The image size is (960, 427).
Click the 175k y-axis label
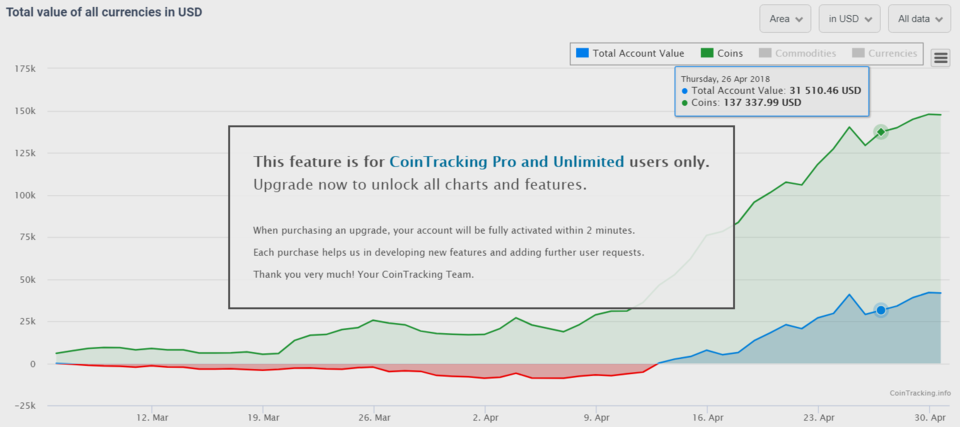click(26, 69)
